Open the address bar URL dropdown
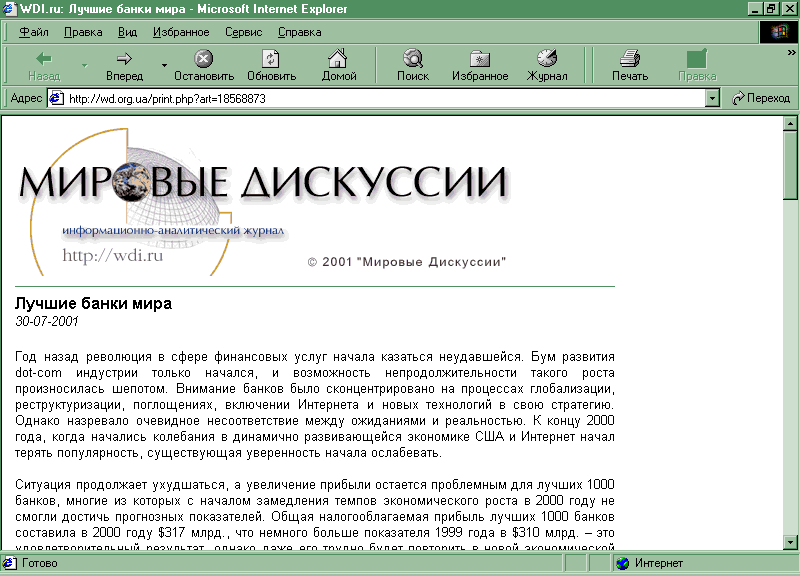The width and height of the screenshot is (800, 576). tap(712, 98)
